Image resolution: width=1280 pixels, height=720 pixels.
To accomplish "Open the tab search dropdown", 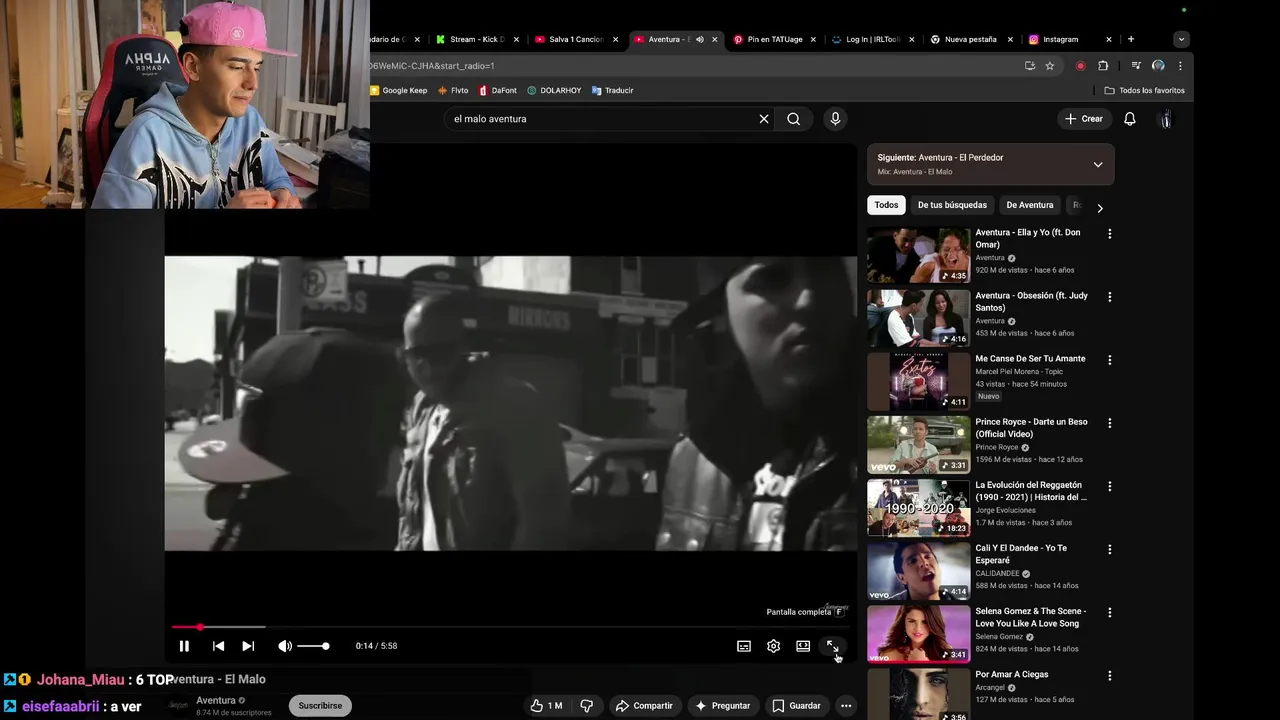I will 1181,39.
